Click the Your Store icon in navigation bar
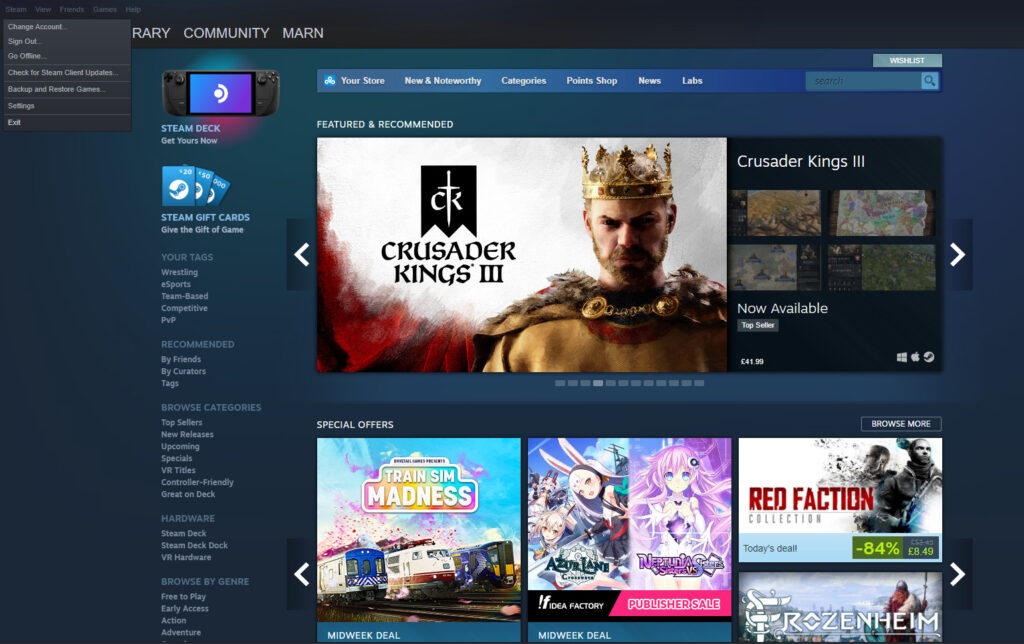1024x644 pixels. point(329,81)
